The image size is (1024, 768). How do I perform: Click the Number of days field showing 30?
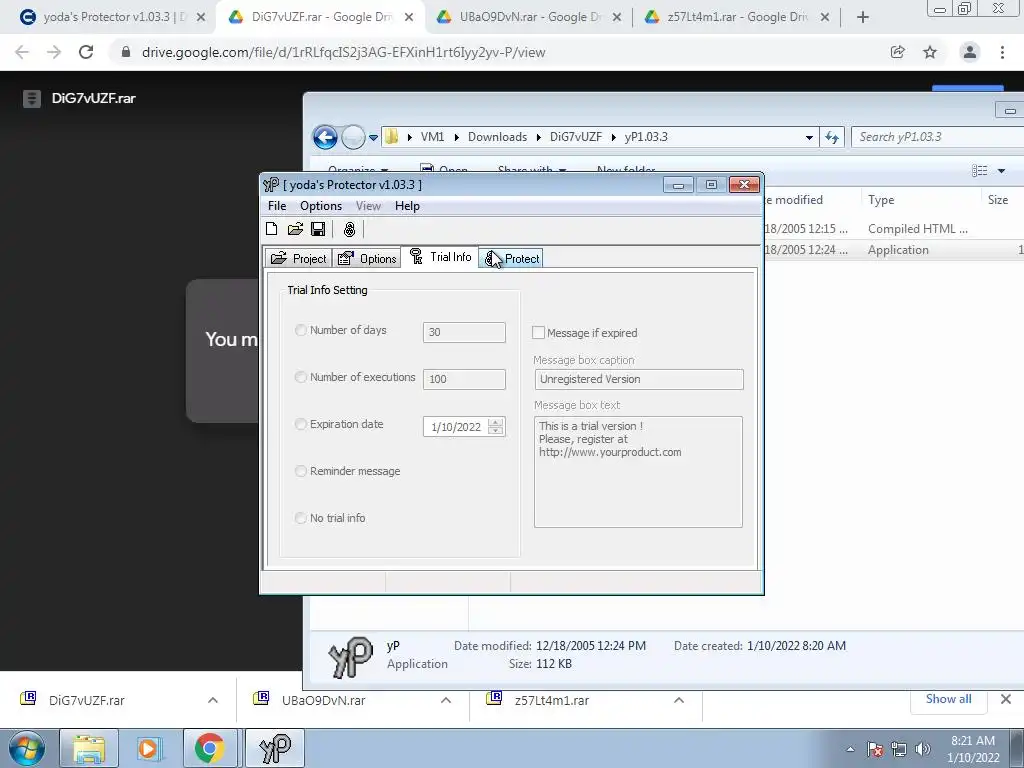(464, 332)
